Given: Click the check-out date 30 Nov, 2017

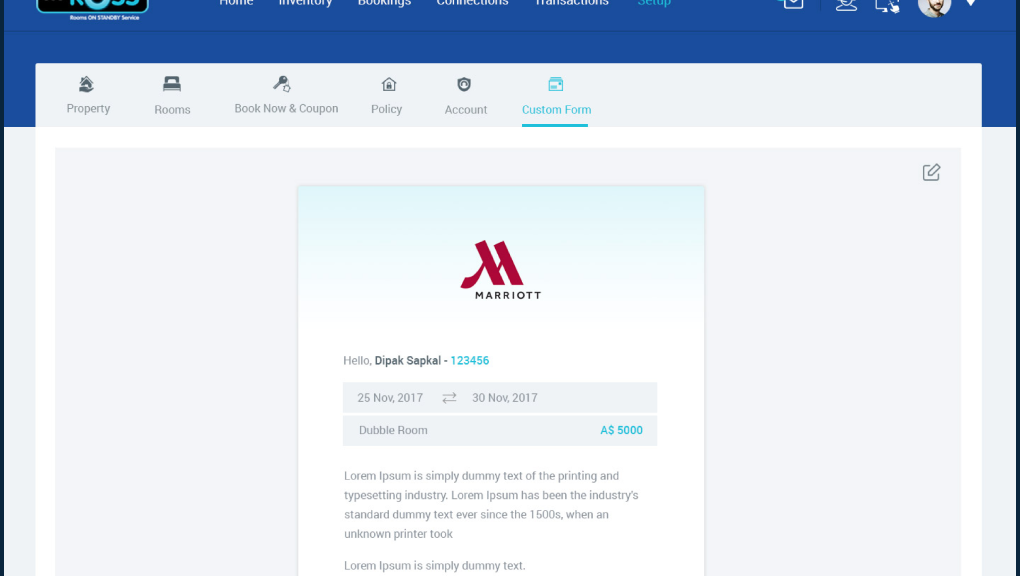Looking at the screenshot, I should pyautogui.click(x=505, y=398).
